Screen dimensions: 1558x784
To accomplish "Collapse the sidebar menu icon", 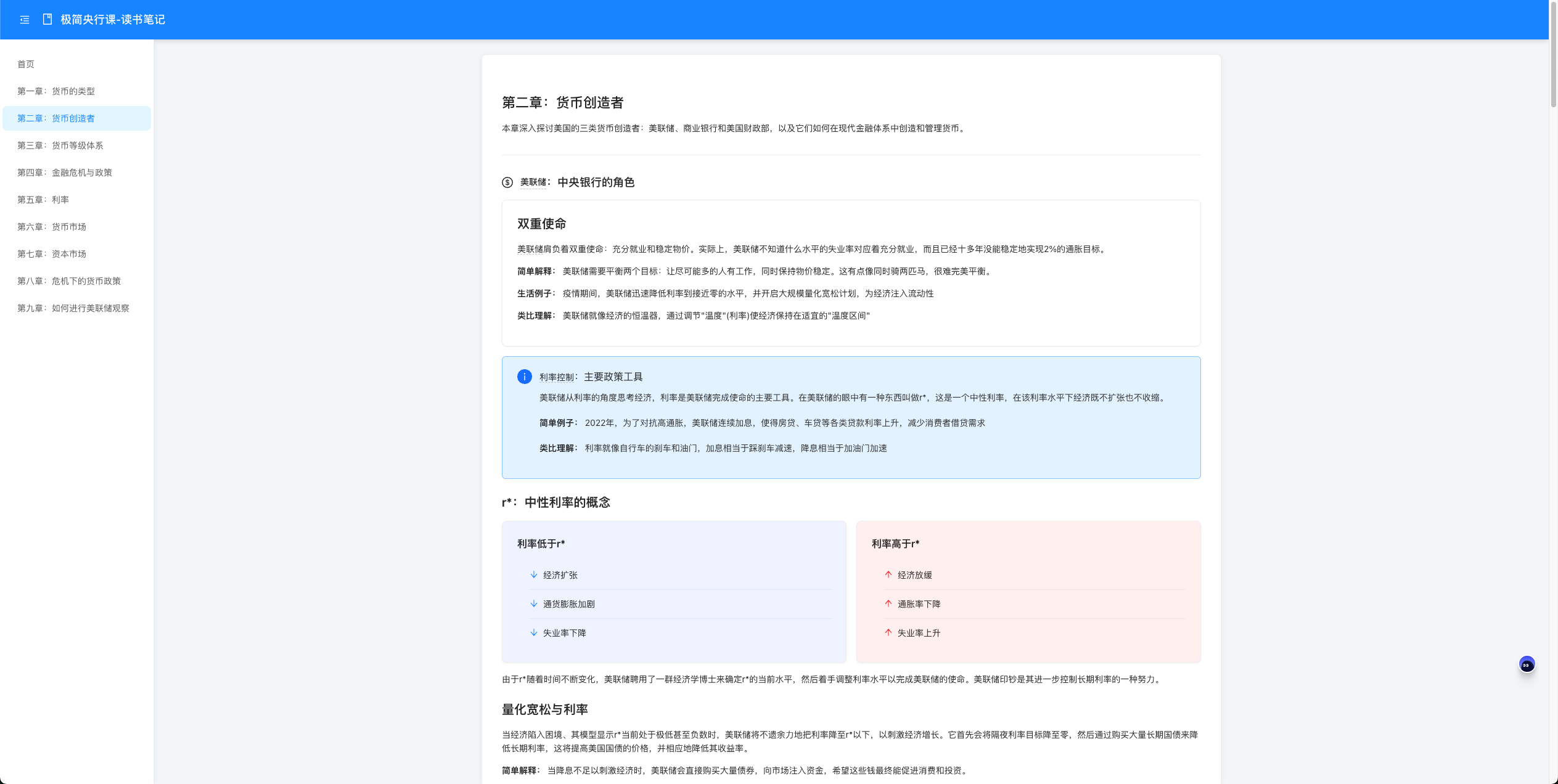I will (x=25, y=20).
